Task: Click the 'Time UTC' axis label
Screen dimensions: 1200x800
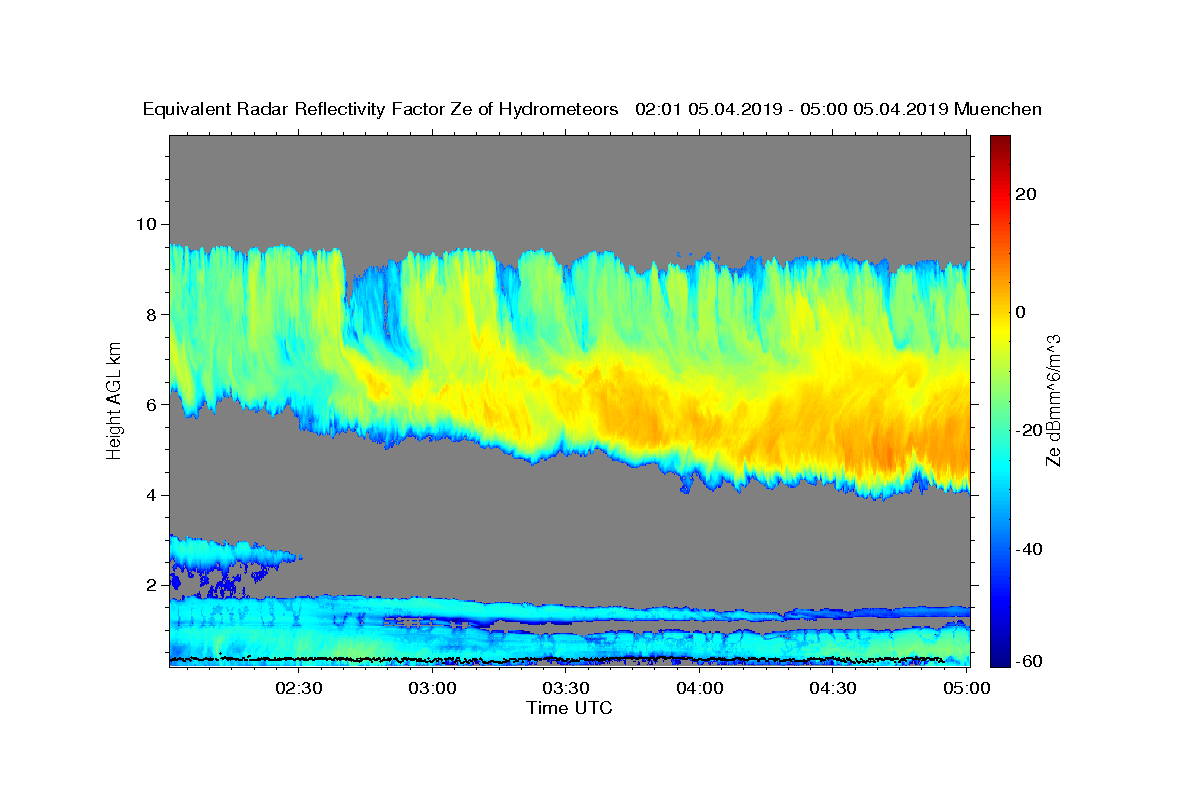Action: [x=569, y=708]
